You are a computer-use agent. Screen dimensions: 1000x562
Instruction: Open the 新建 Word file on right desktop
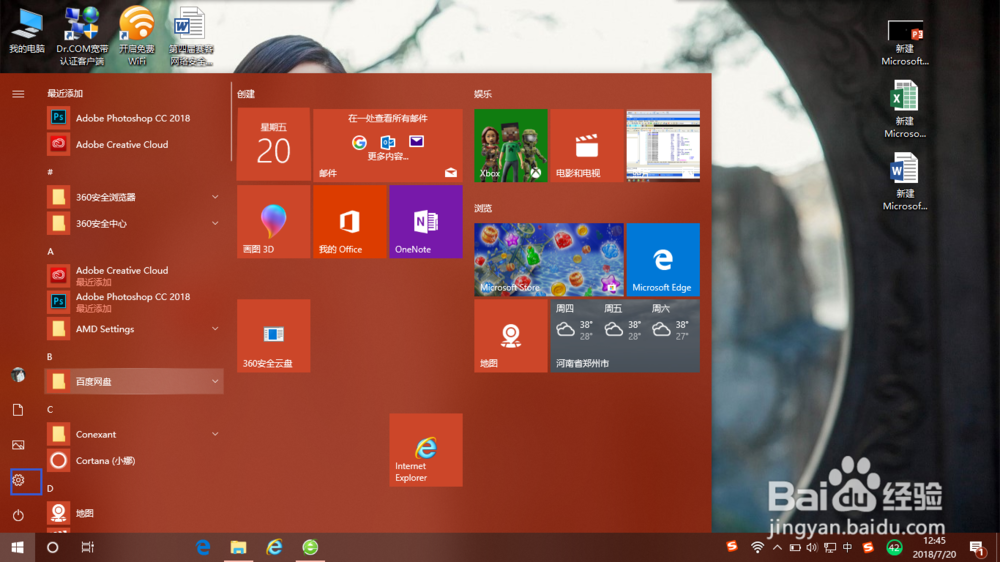click(904, 182)
